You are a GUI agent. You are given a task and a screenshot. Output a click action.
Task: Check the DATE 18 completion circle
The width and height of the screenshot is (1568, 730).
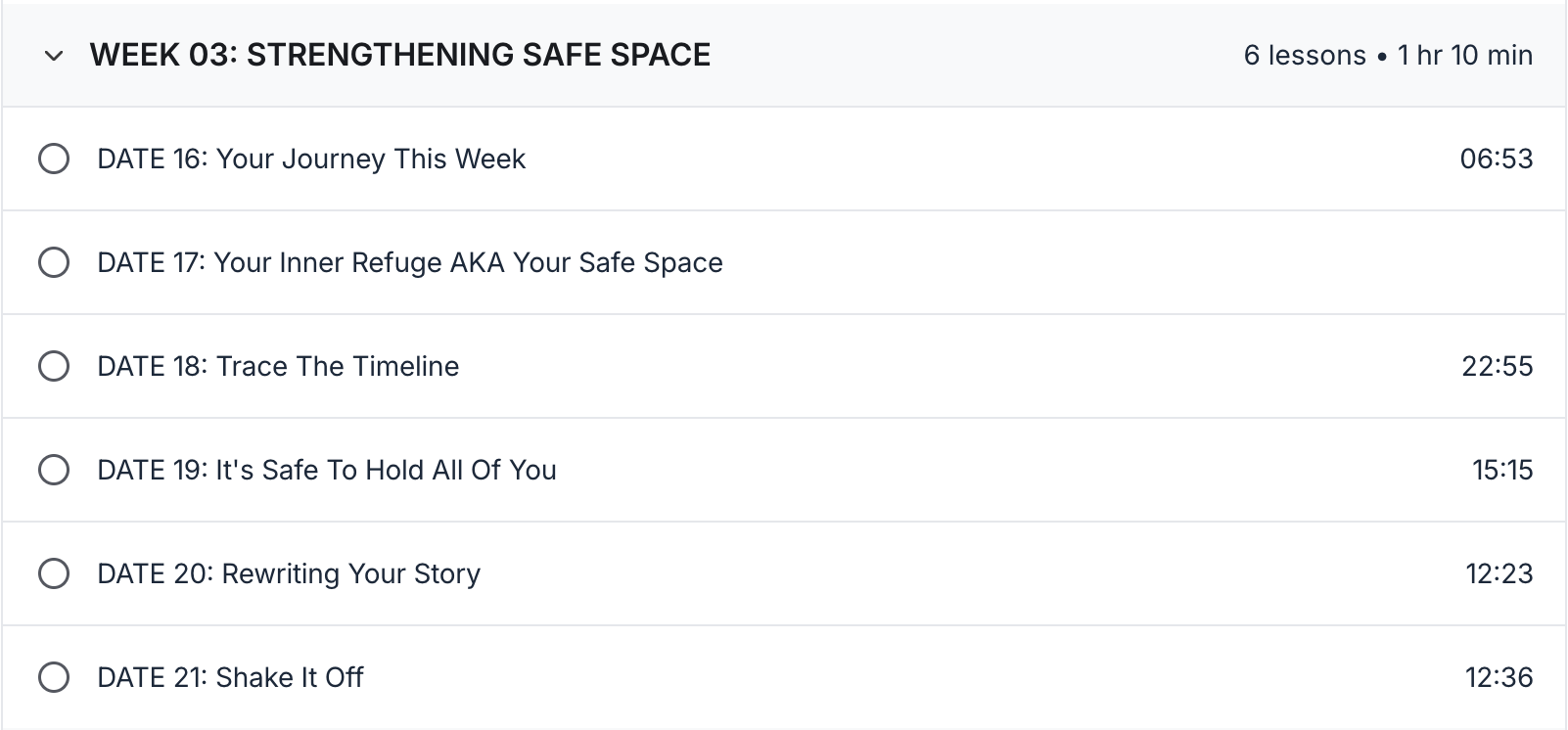pyautogui.click(x=54, y=366)
